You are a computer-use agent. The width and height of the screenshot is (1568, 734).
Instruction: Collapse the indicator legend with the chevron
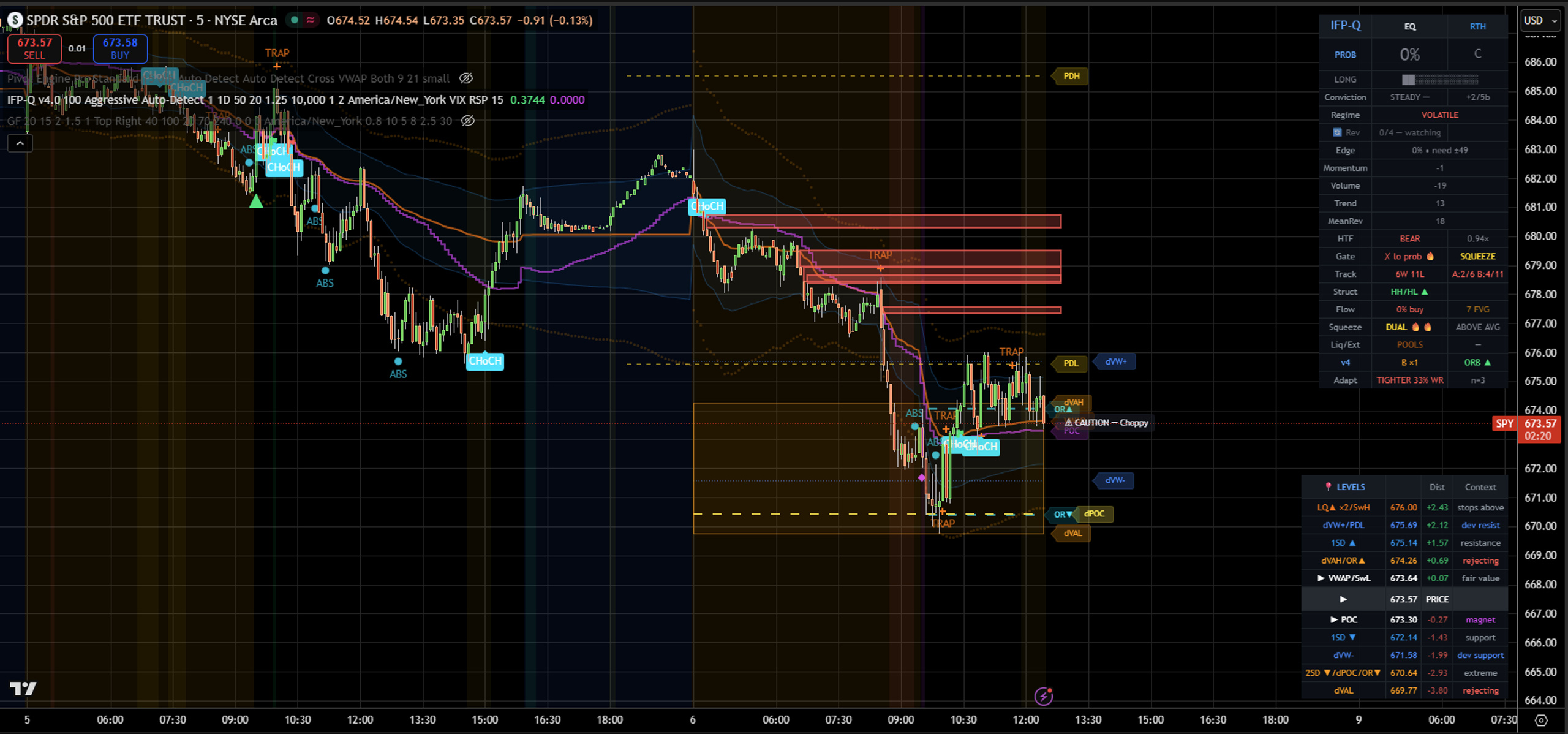(x=20, y=143)
